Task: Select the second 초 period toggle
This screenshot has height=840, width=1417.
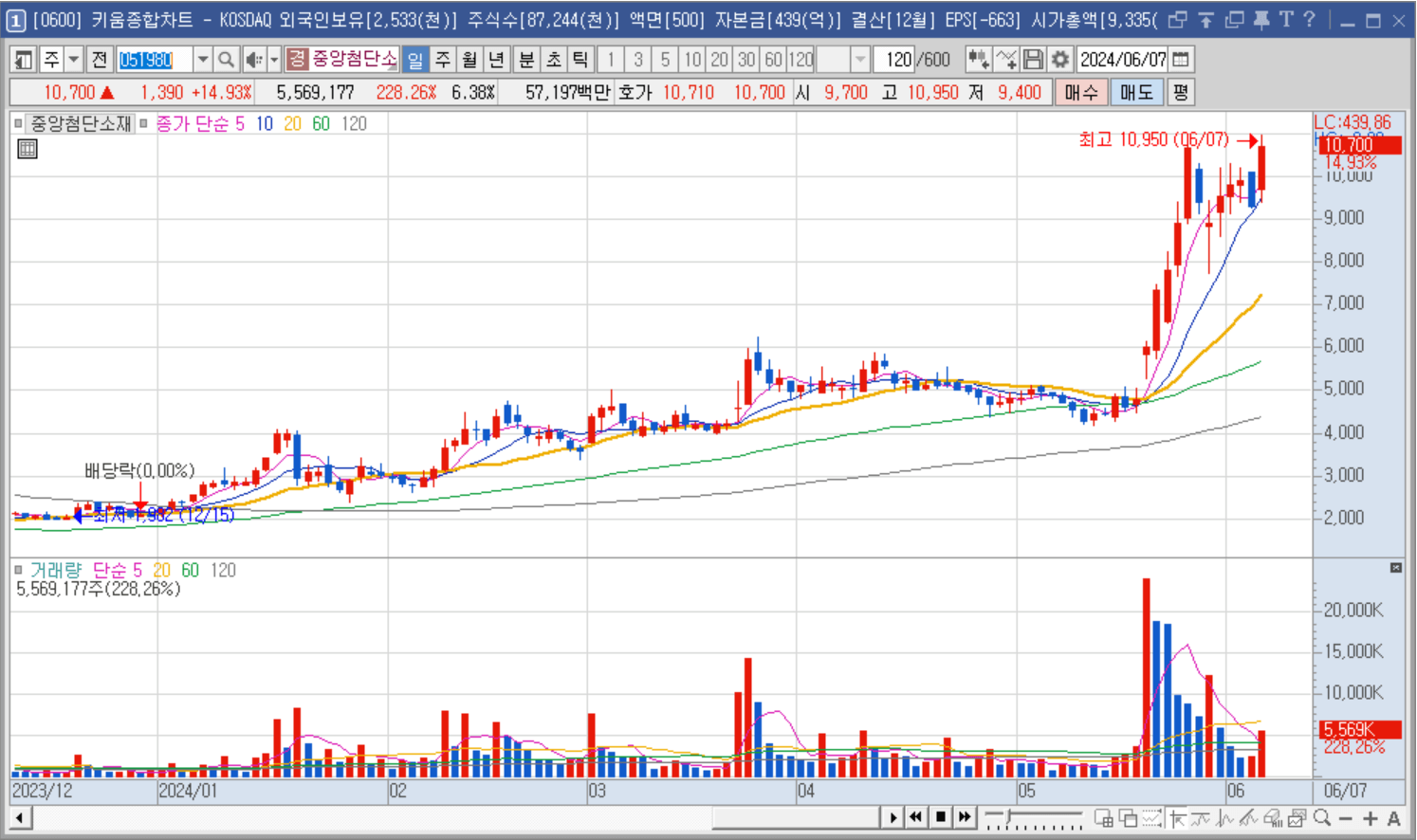Action: [553, 60]
